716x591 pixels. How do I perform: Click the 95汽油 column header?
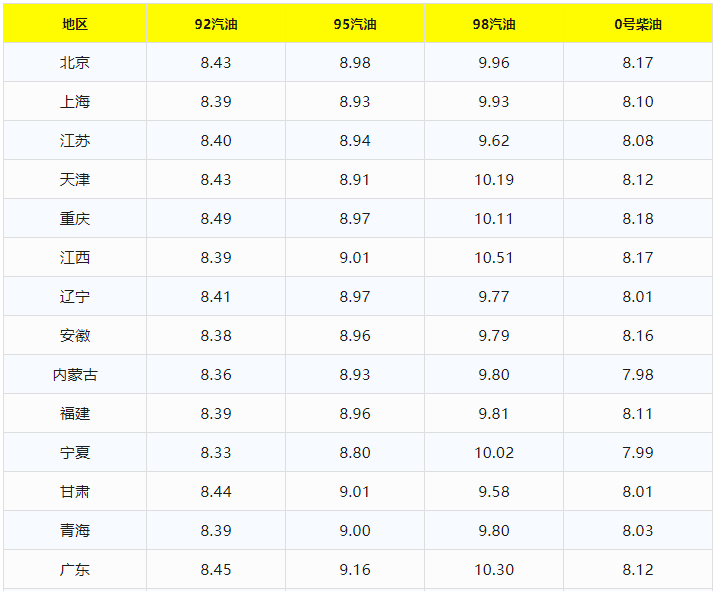pyautogui.click(x=355, y=24)
